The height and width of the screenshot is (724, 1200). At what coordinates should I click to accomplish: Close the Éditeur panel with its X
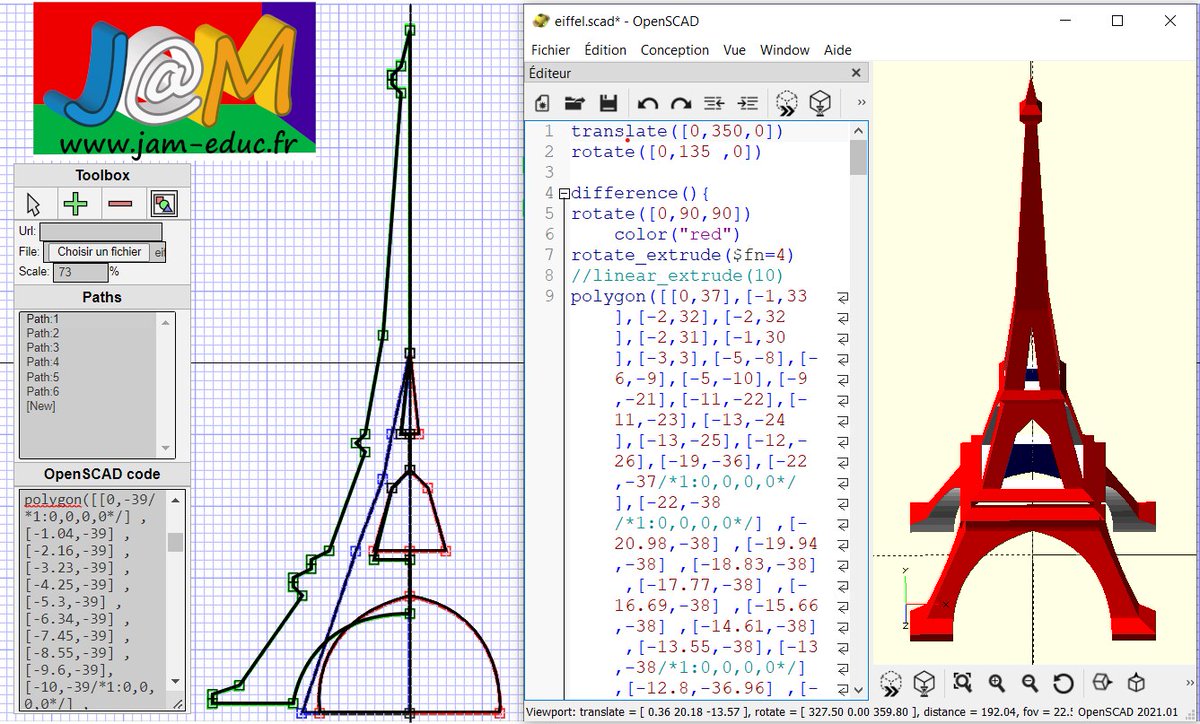856,73
